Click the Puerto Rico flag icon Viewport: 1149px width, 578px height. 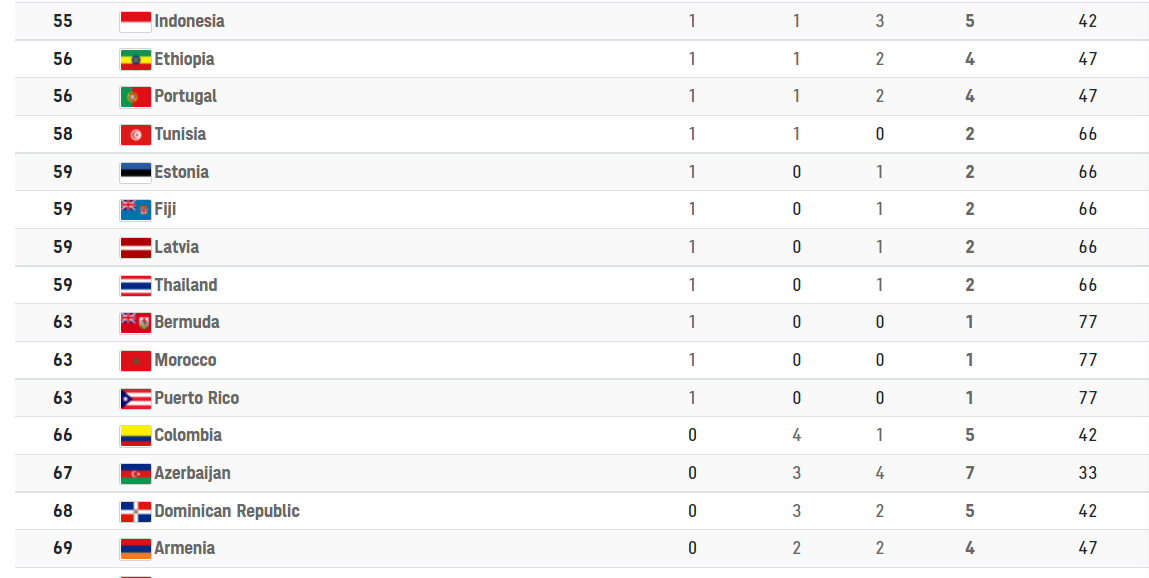pos(136,399)
